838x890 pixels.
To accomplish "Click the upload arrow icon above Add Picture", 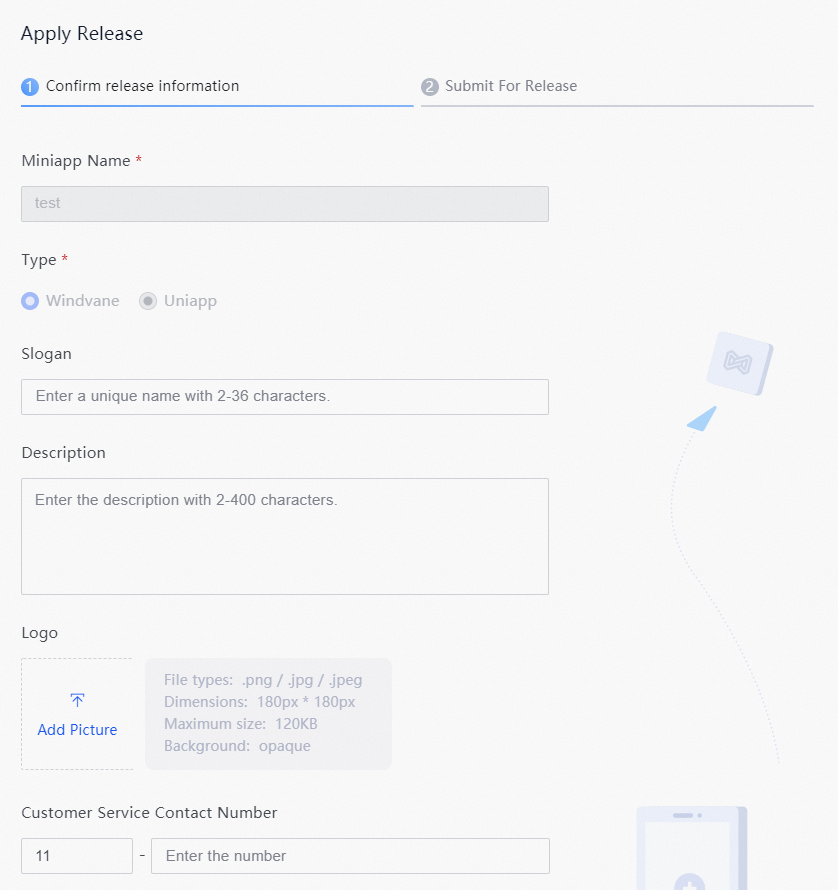I will pos(77,700).
